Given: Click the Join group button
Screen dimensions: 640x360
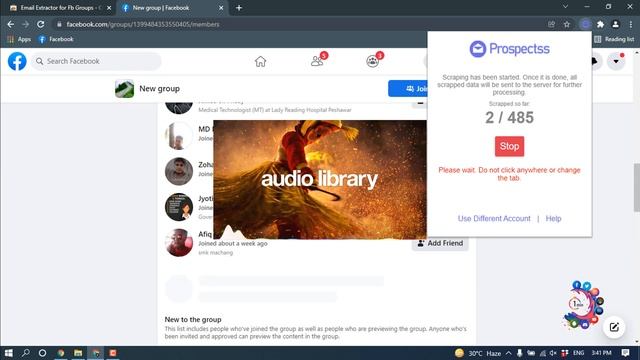Looking at the screenshot, I should click(408, 89).
